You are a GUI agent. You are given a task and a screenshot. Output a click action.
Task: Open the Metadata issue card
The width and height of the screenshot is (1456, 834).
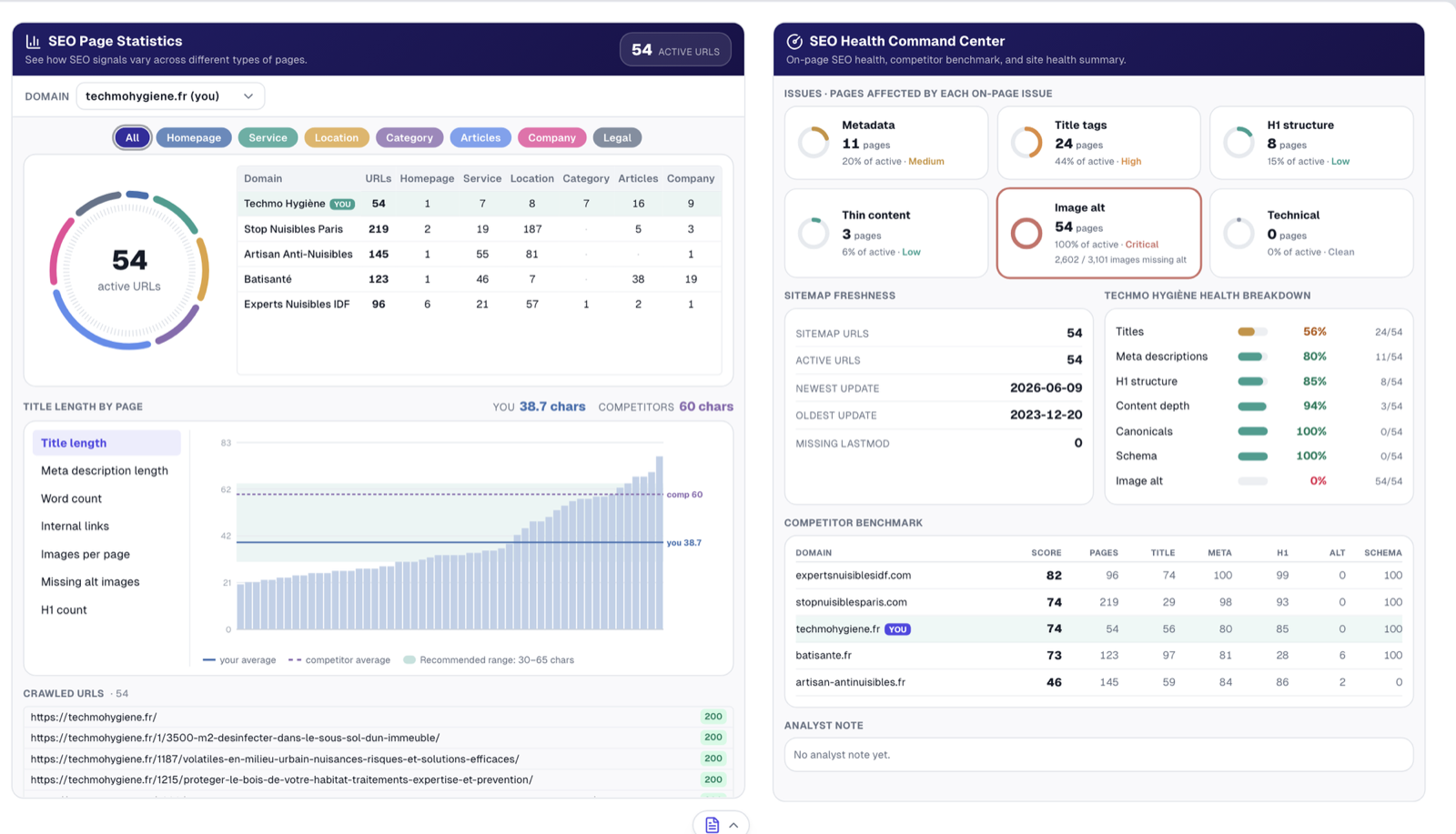click(x=886, y=143)
